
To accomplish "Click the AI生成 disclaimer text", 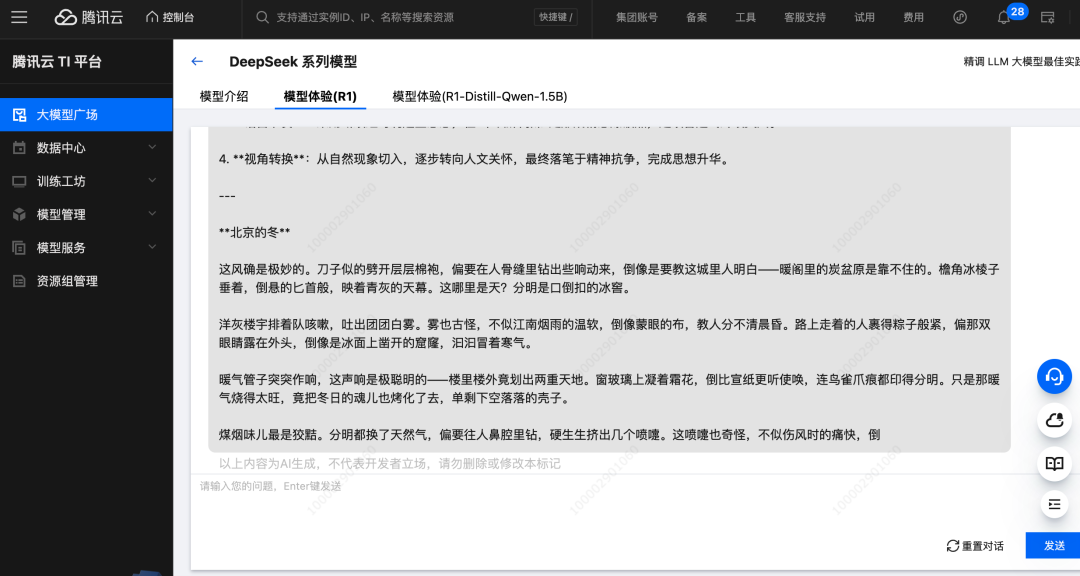I will (390, 464).
